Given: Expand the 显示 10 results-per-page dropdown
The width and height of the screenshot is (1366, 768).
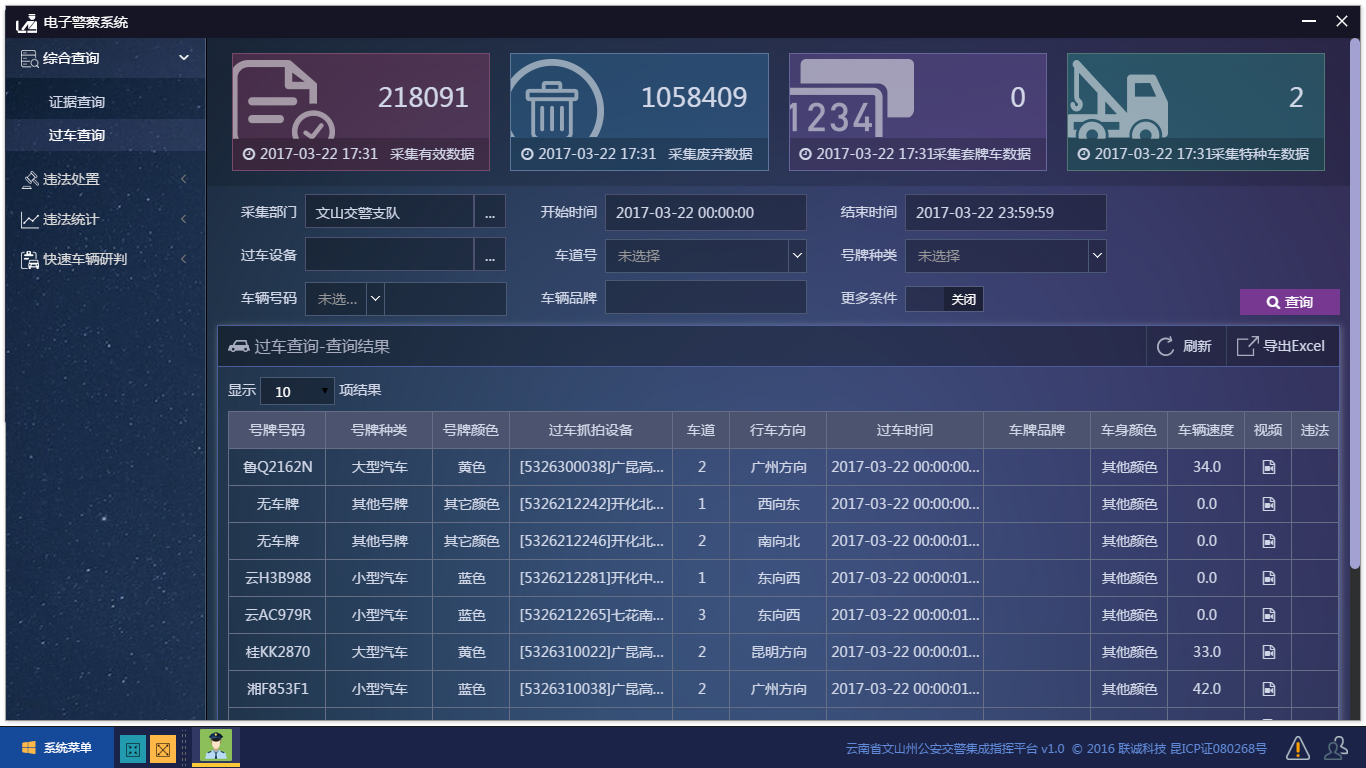Looking at the screenshot, I should click(297, 391).
